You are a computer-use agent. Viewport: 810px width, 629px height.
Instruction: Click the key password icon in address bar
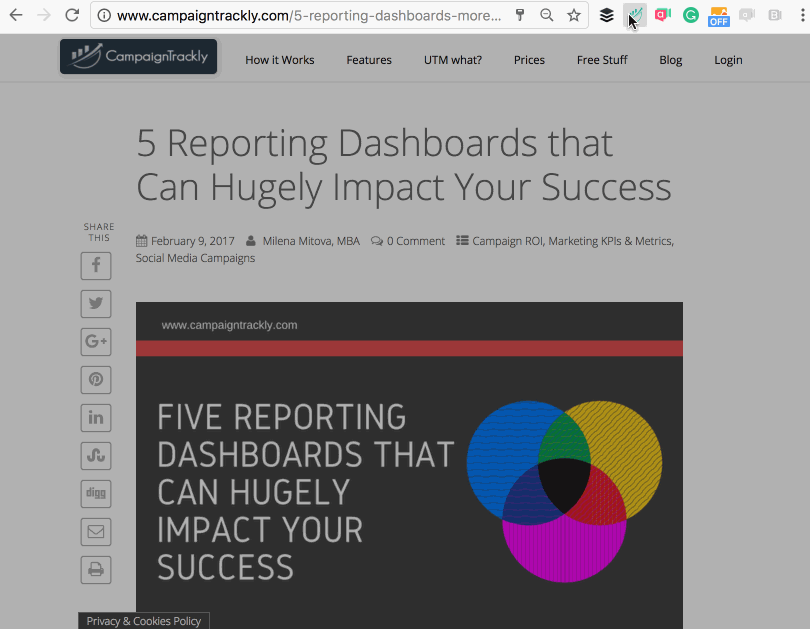pyautogui.click(x=520, y=15)
